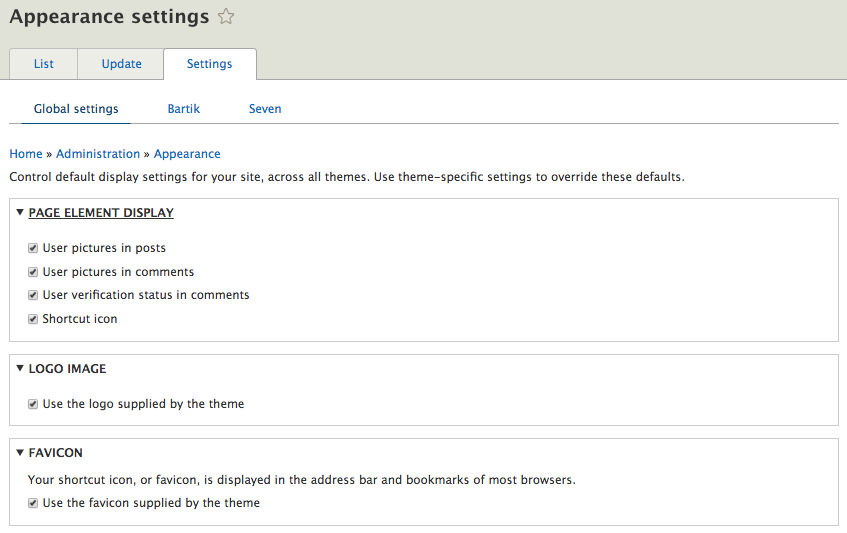Go to Home breadcrumb link

(x=26, y=154)
